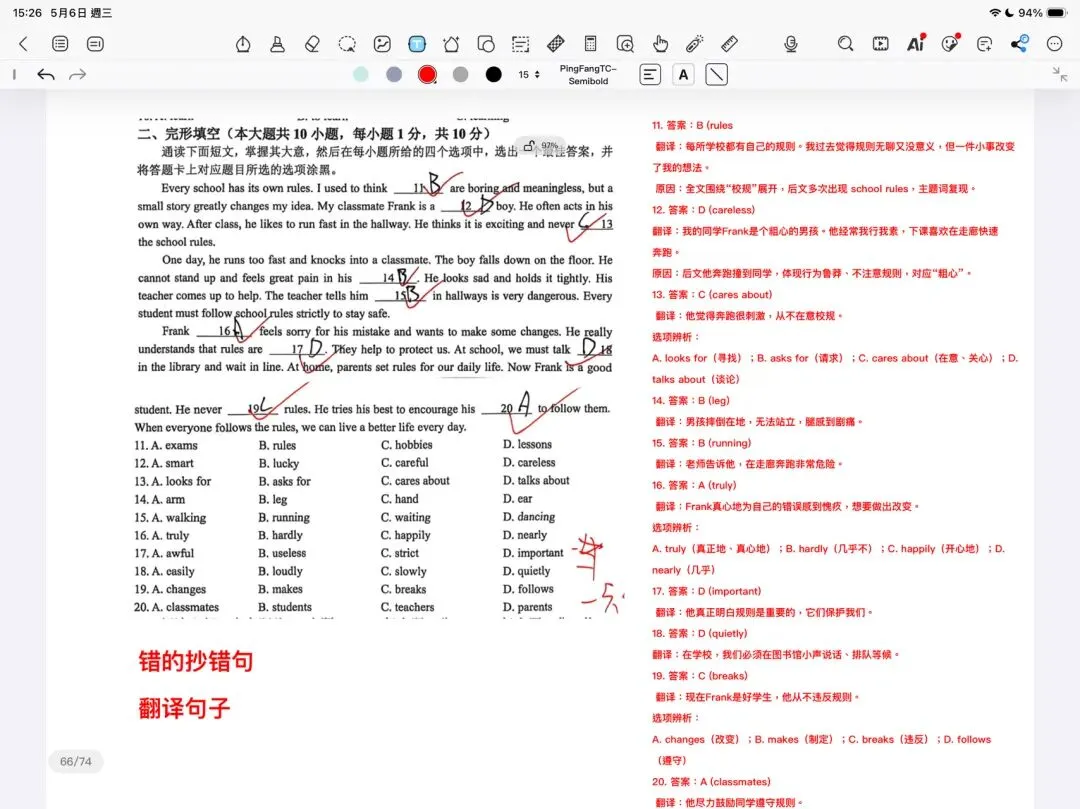The width and height of the screenshot is (1080, 809).
Task: Choose the grayish-blue color swatch
Action: pyautogui.click(x=394, y=74)
